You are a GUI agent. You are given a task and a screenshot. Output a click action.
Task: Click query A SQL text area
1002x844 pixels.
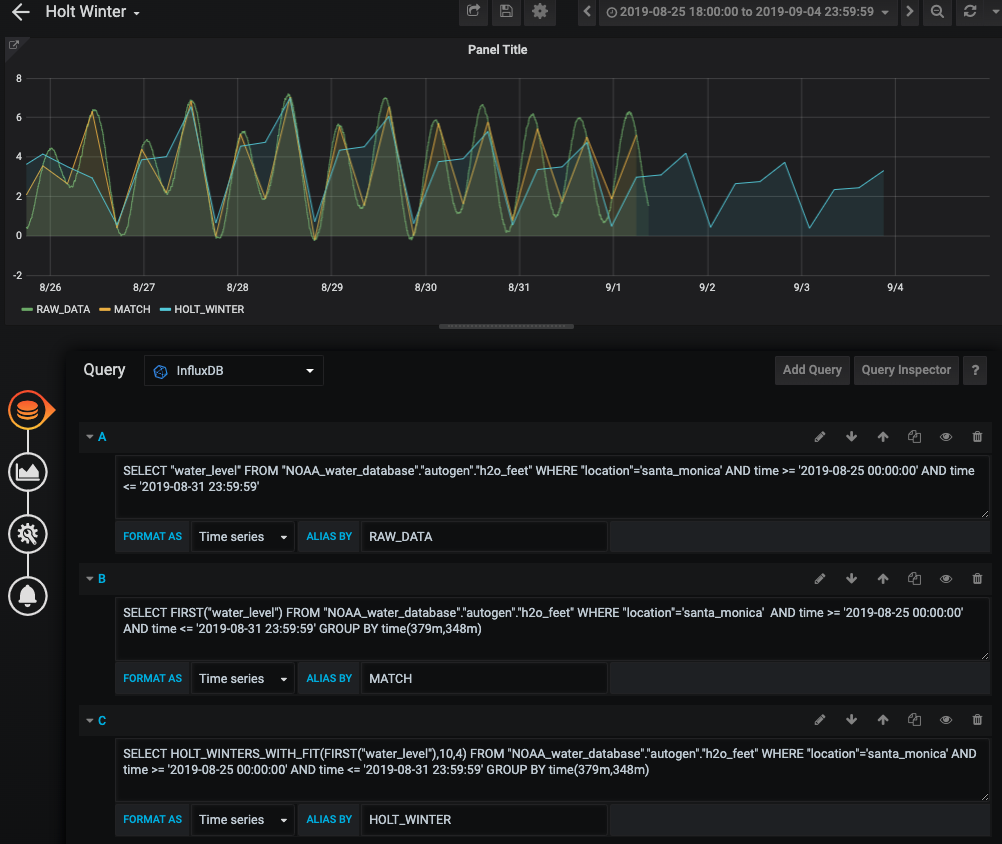tap(552, 487)
